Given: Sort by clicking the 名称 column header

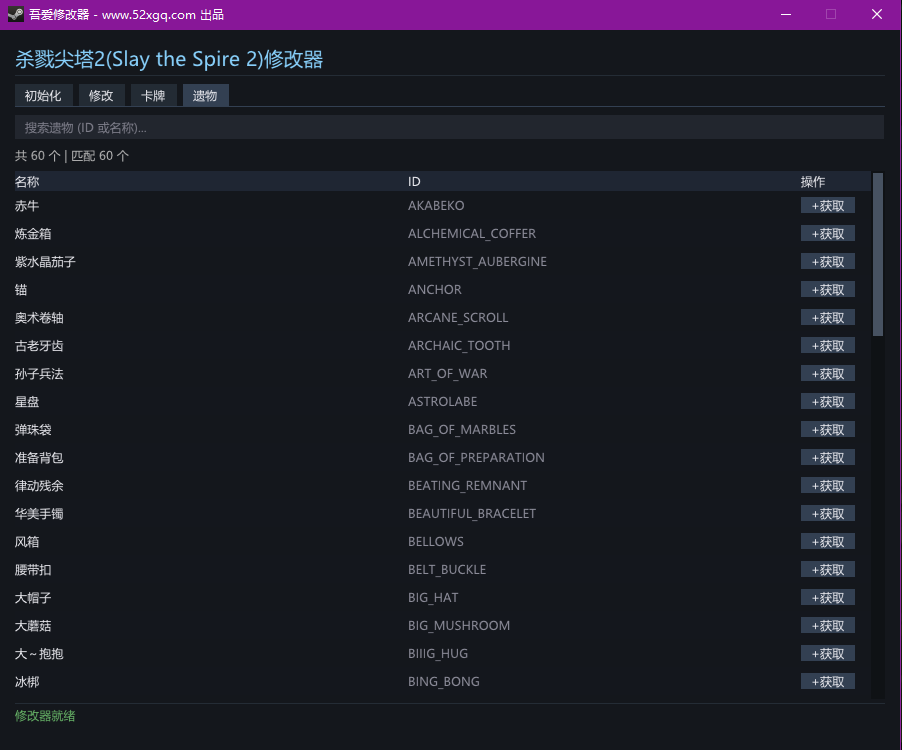Looking at the screenshot, I should pyautogui.click(x=27, y=182).
